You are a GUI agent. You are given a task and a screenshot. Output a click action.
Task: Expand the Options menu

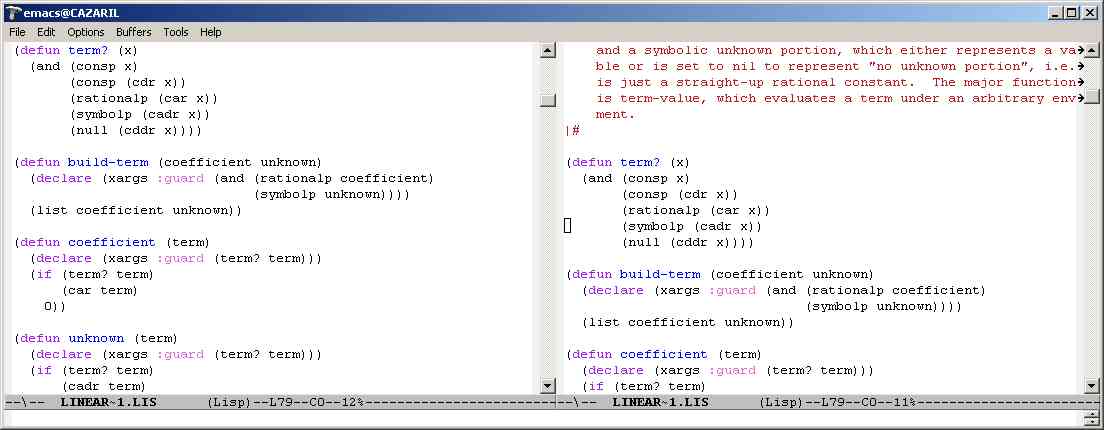85,32
